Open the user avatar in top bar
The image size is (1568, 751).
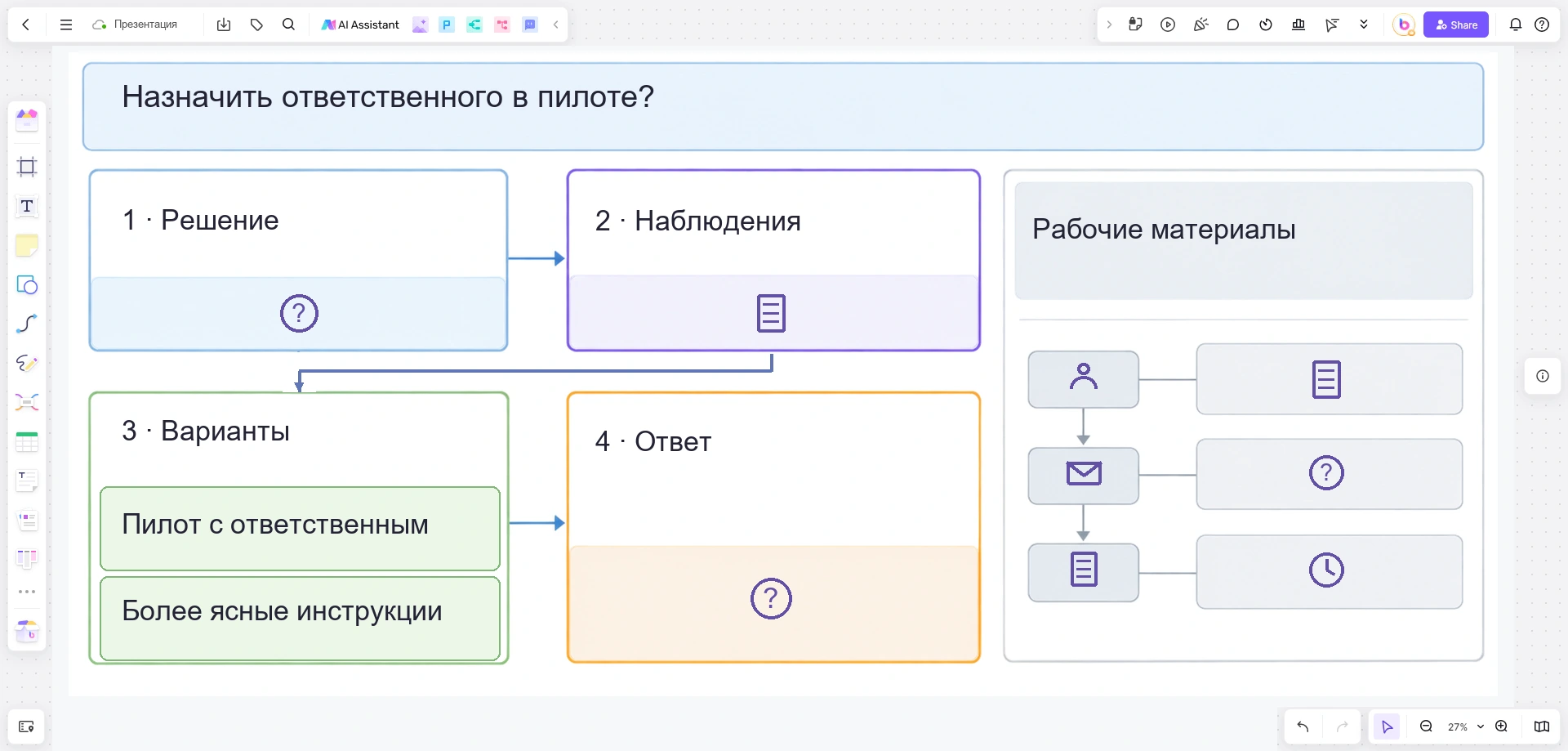point(1404,25)
